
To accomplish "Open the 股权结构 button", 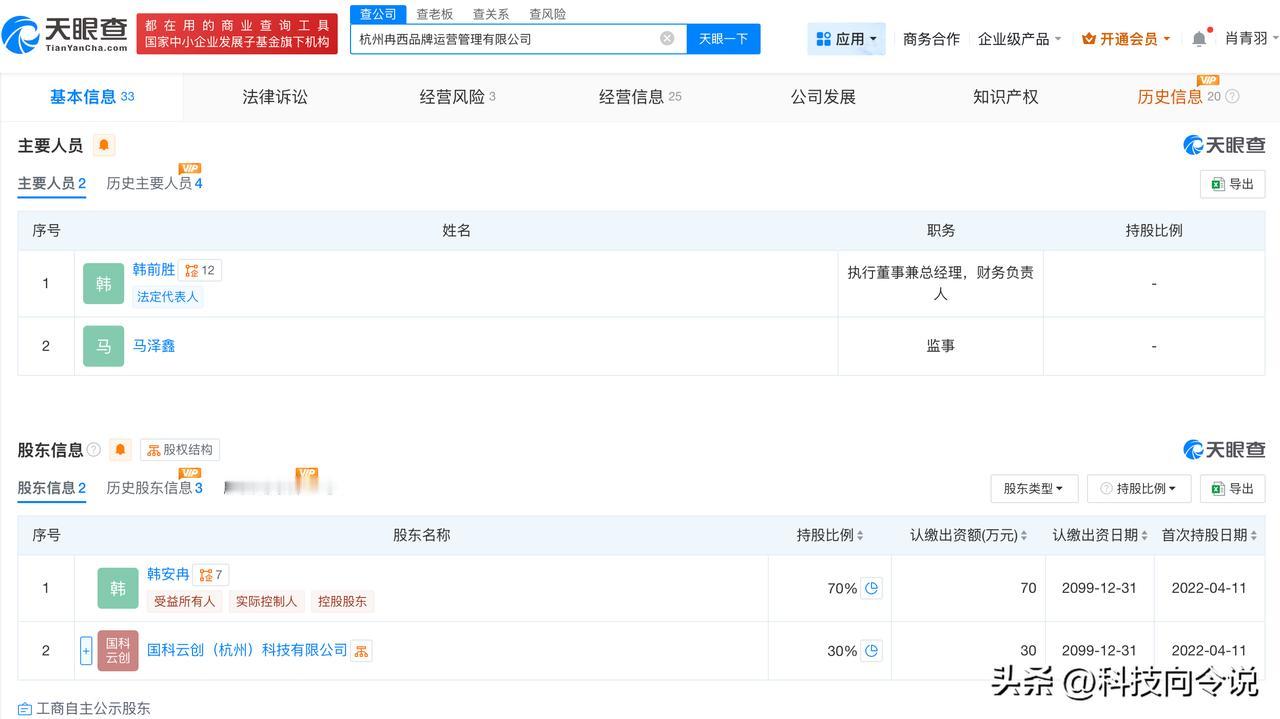I will [179, 450].
